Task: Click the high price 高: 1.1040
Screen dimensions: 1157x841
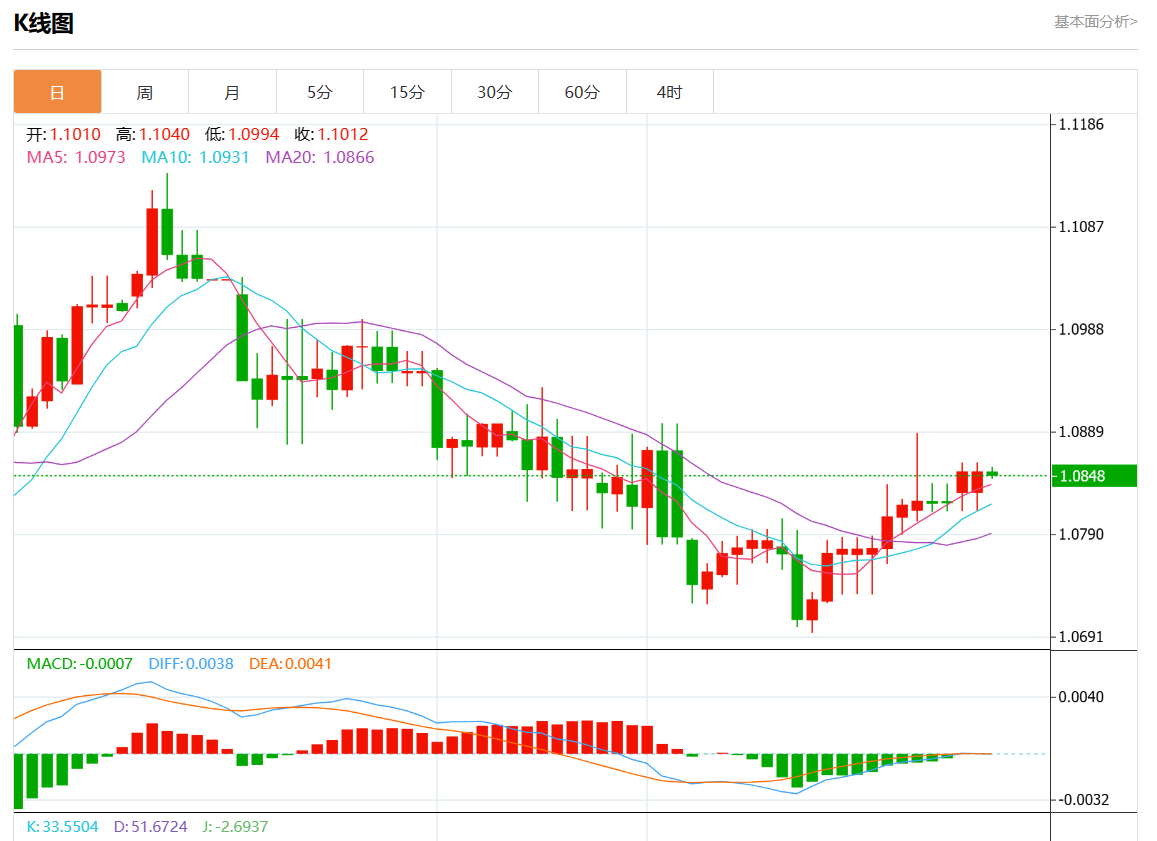Action: coord(153,134)
